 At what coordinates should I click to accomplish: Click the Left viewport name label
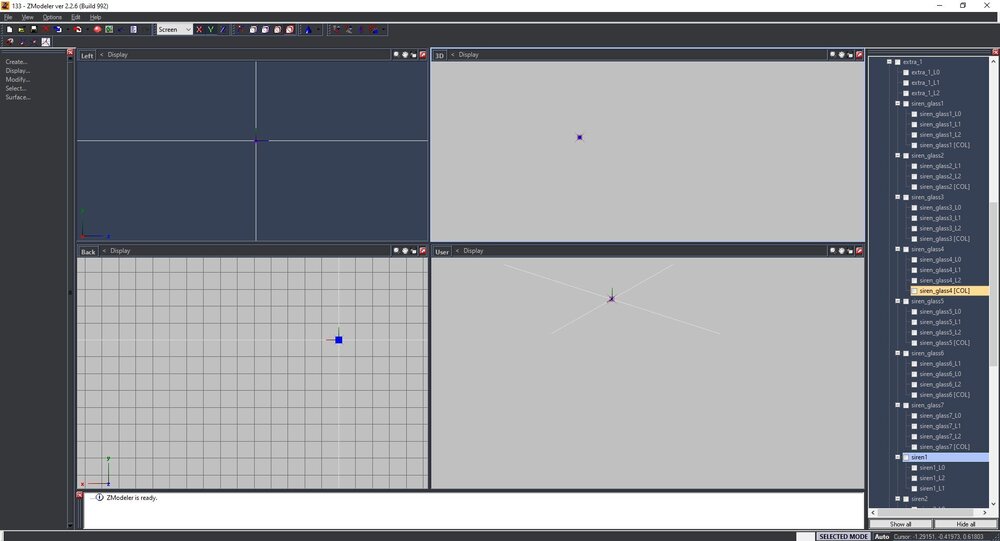tap(87, 56)
